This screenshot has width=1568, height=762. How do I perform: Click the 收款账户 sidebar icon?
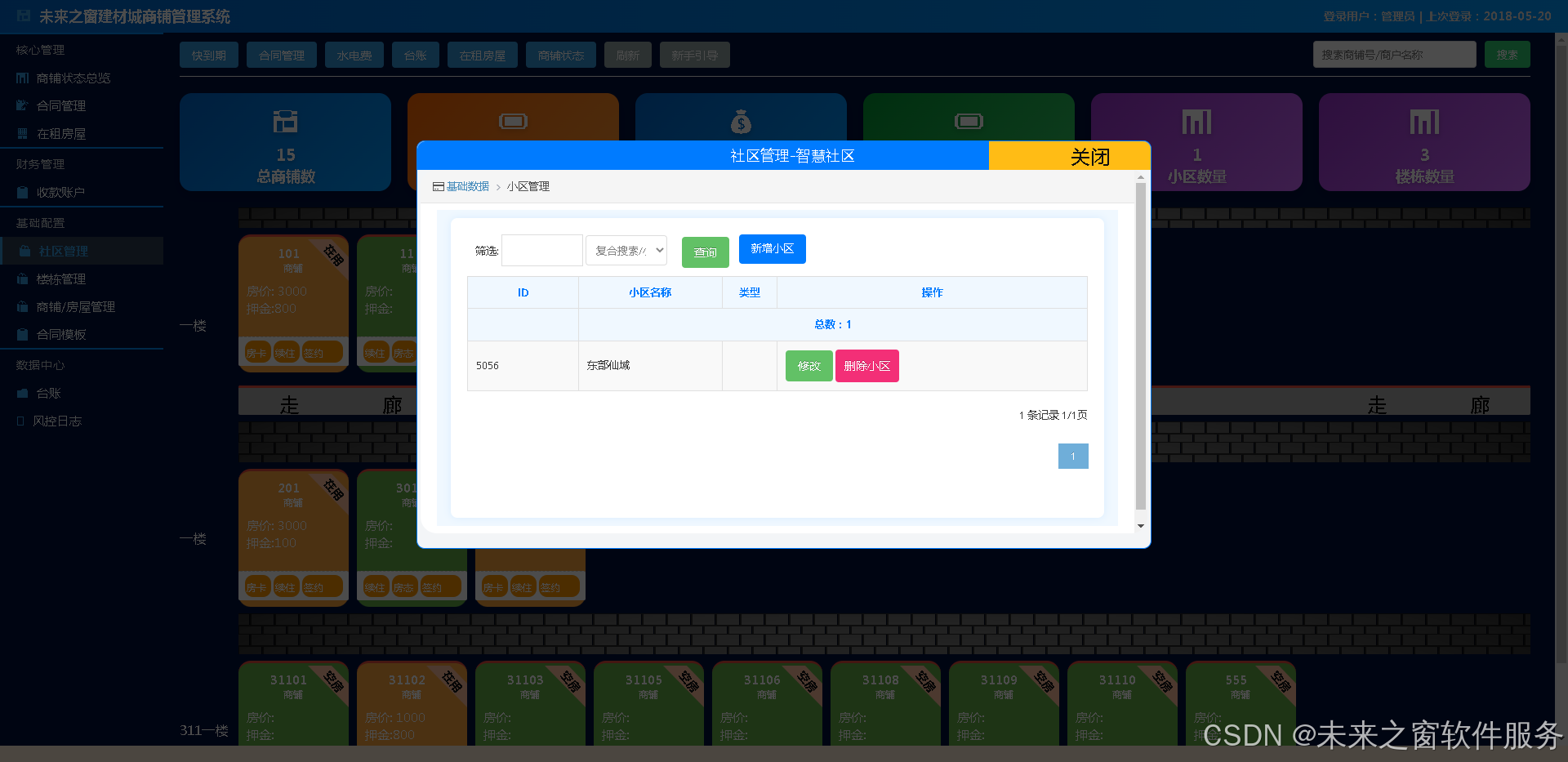(x=22, y=193)
